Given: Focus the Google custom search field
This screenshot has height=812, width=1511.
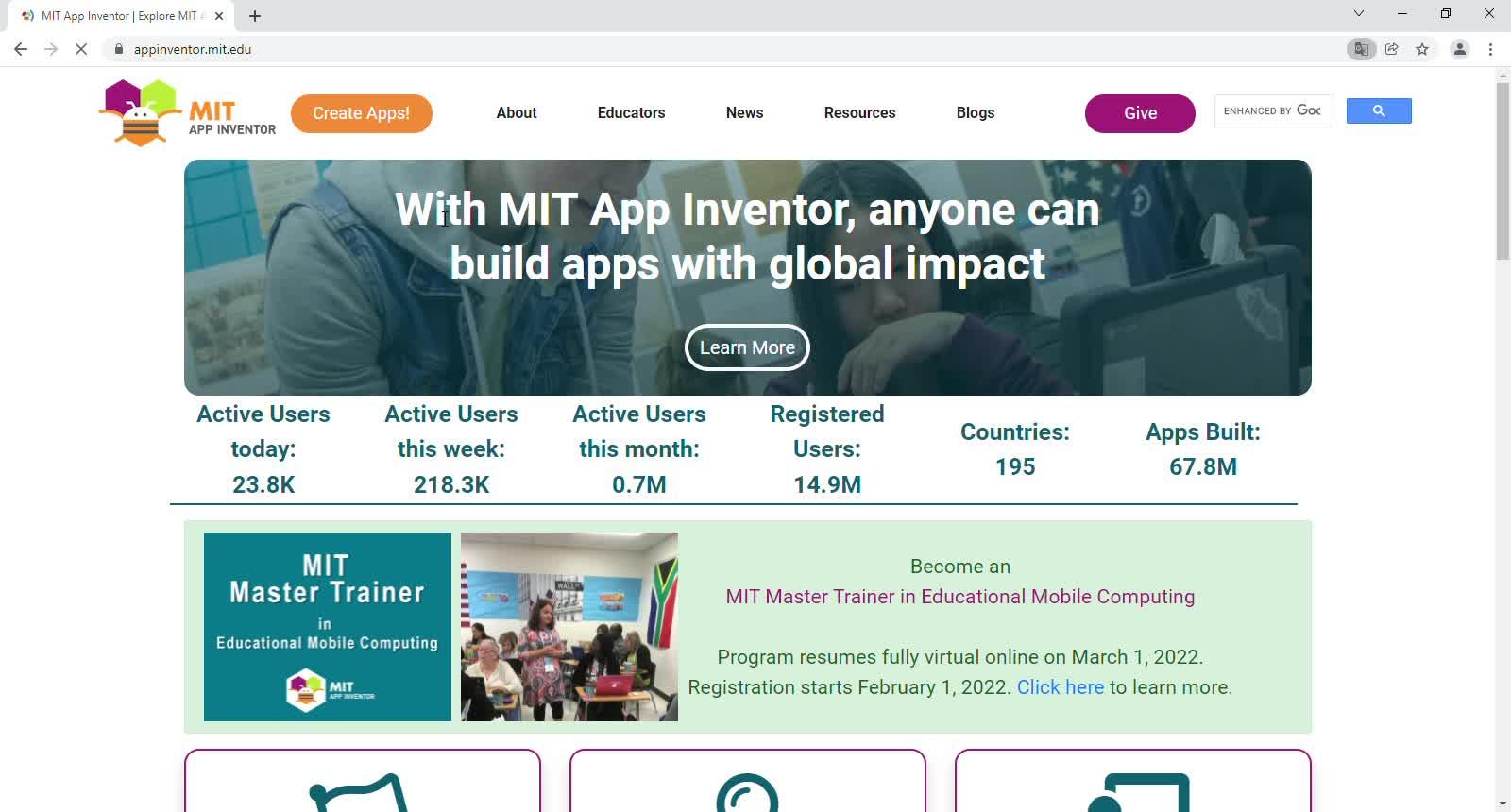Looking at the screenshot, I should click(x=1274, y=111).
